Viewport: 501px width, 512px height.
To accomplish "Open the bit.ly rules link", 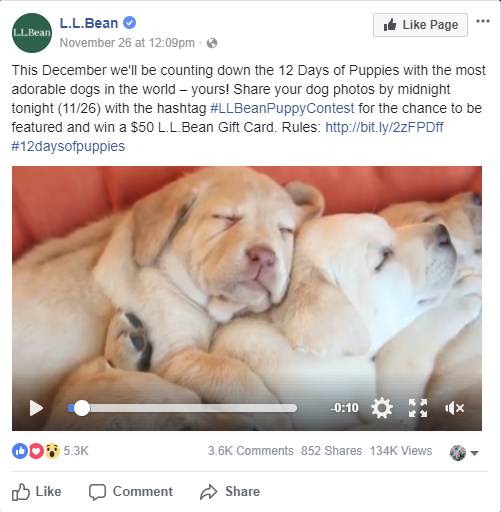I will (384, 127).
